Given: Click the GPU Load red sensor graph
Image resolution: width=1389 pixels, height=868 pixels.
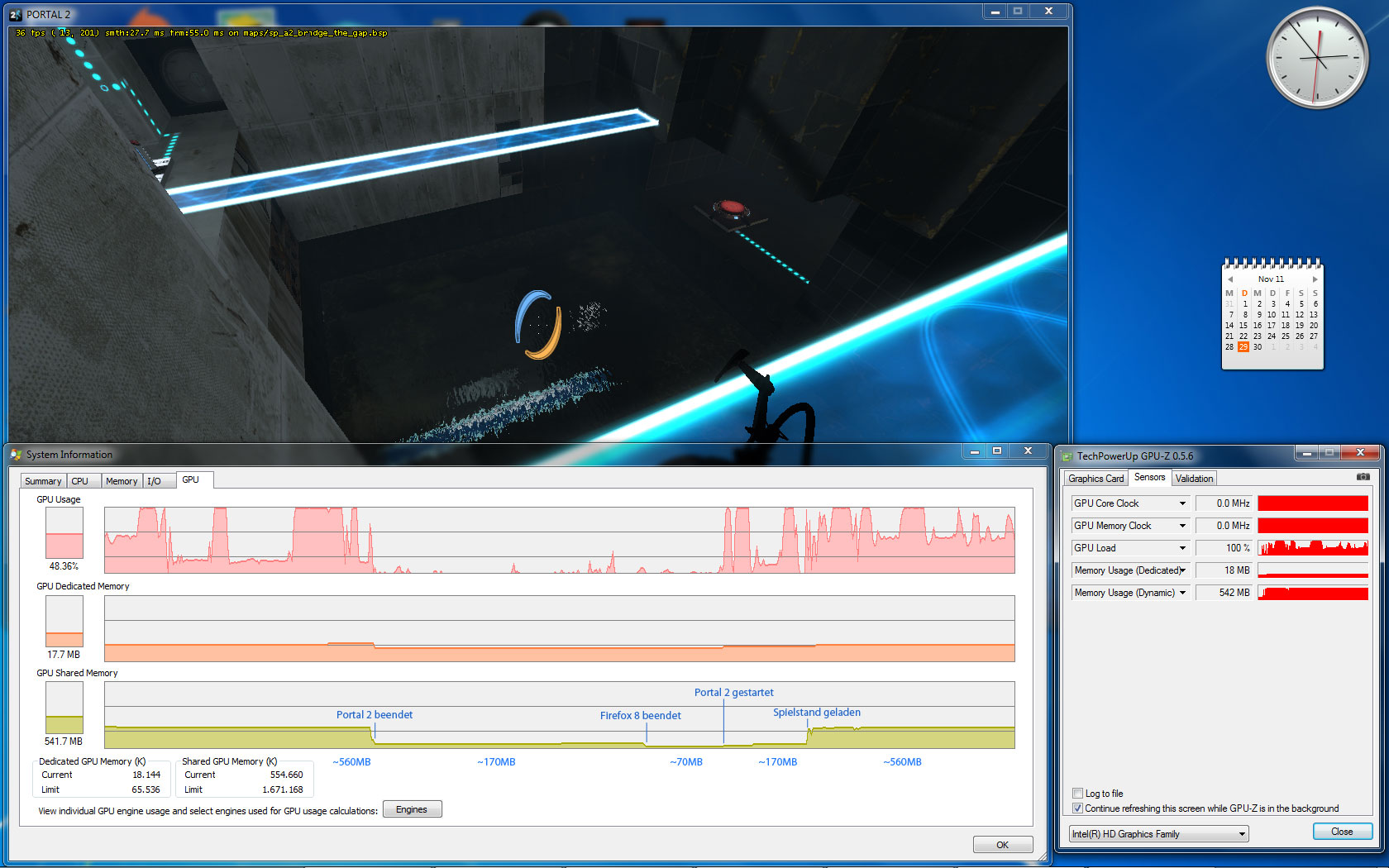Looking at the screenshot, I should [1313, 548].
